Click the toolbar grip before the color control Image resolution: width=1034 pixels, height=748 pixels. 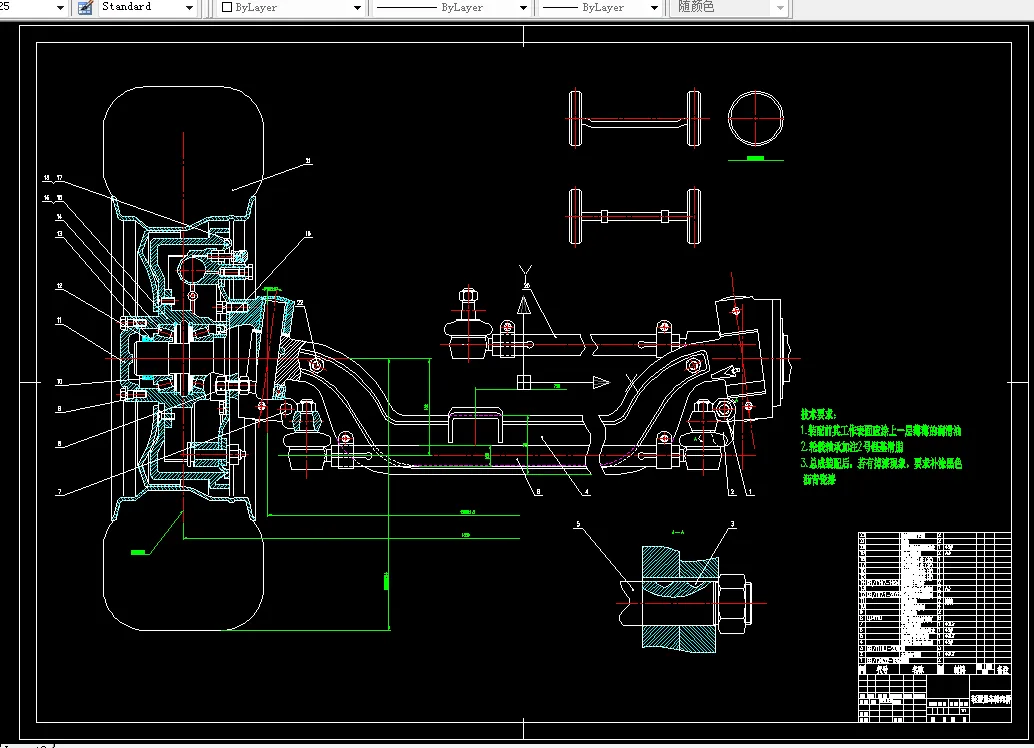[x=210, y=8]
